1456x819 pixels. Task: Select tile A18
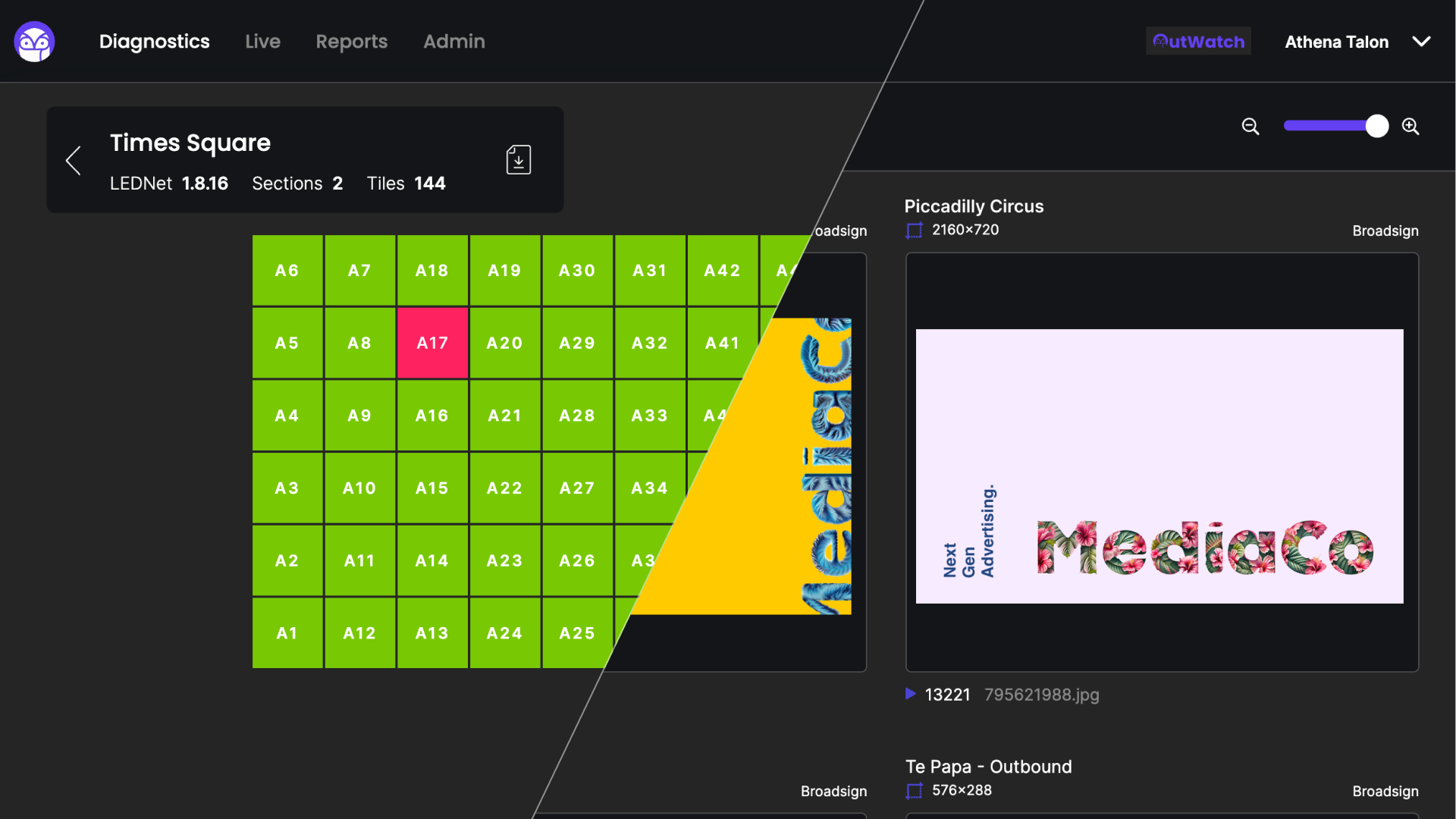click(x=432, y=270)
